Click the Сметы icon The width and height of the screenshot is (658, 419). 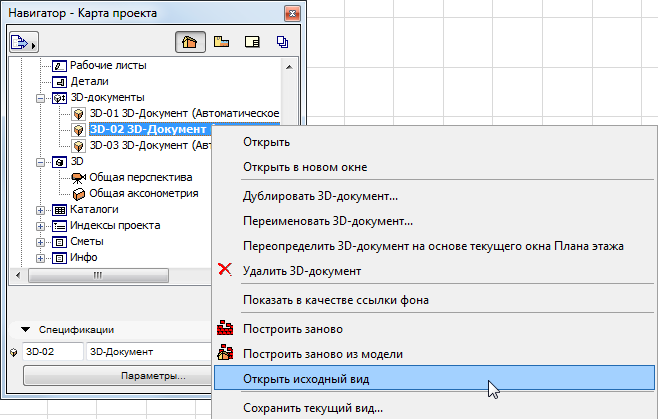(x=59, y=242)
